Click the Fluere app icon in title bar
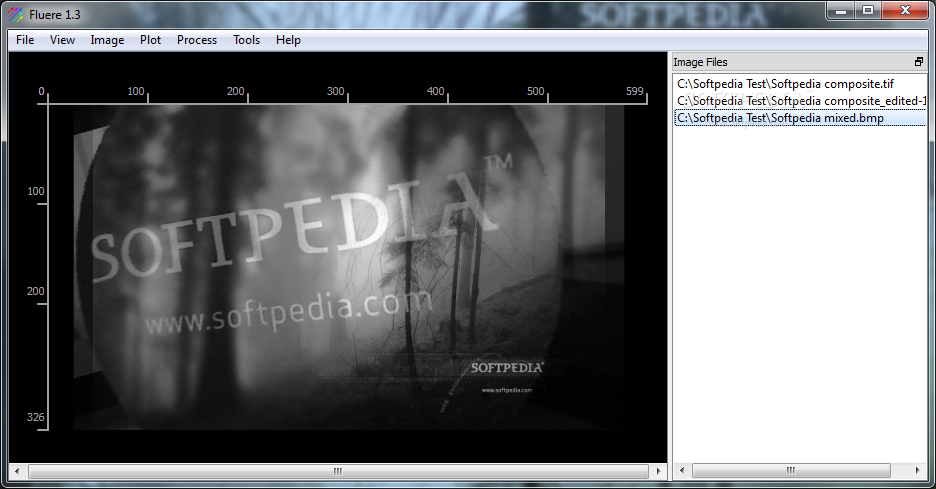936x489 pixels. (x=16, y=14)
